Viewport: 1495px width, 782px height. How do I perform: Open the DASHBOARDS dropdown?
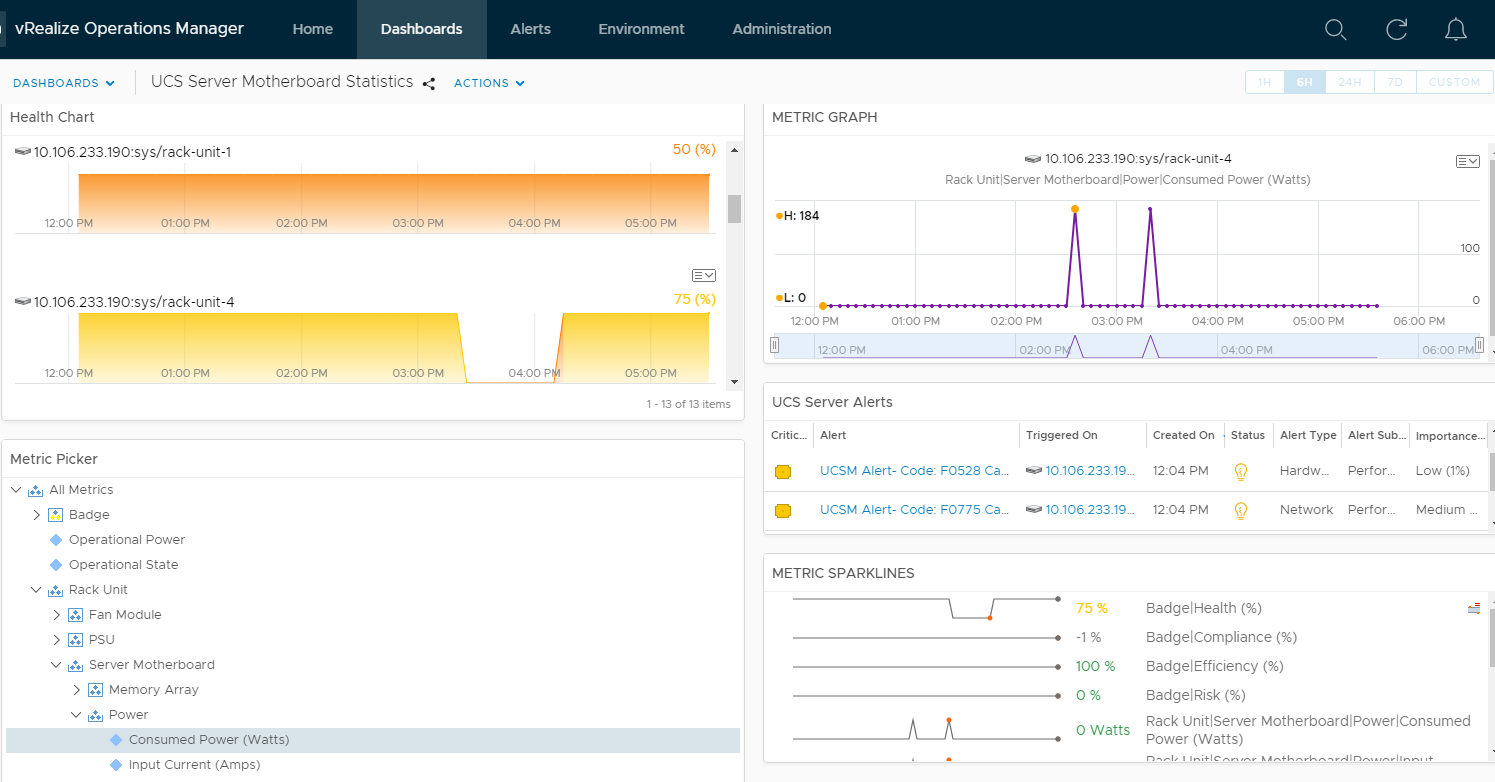(63, 83)
